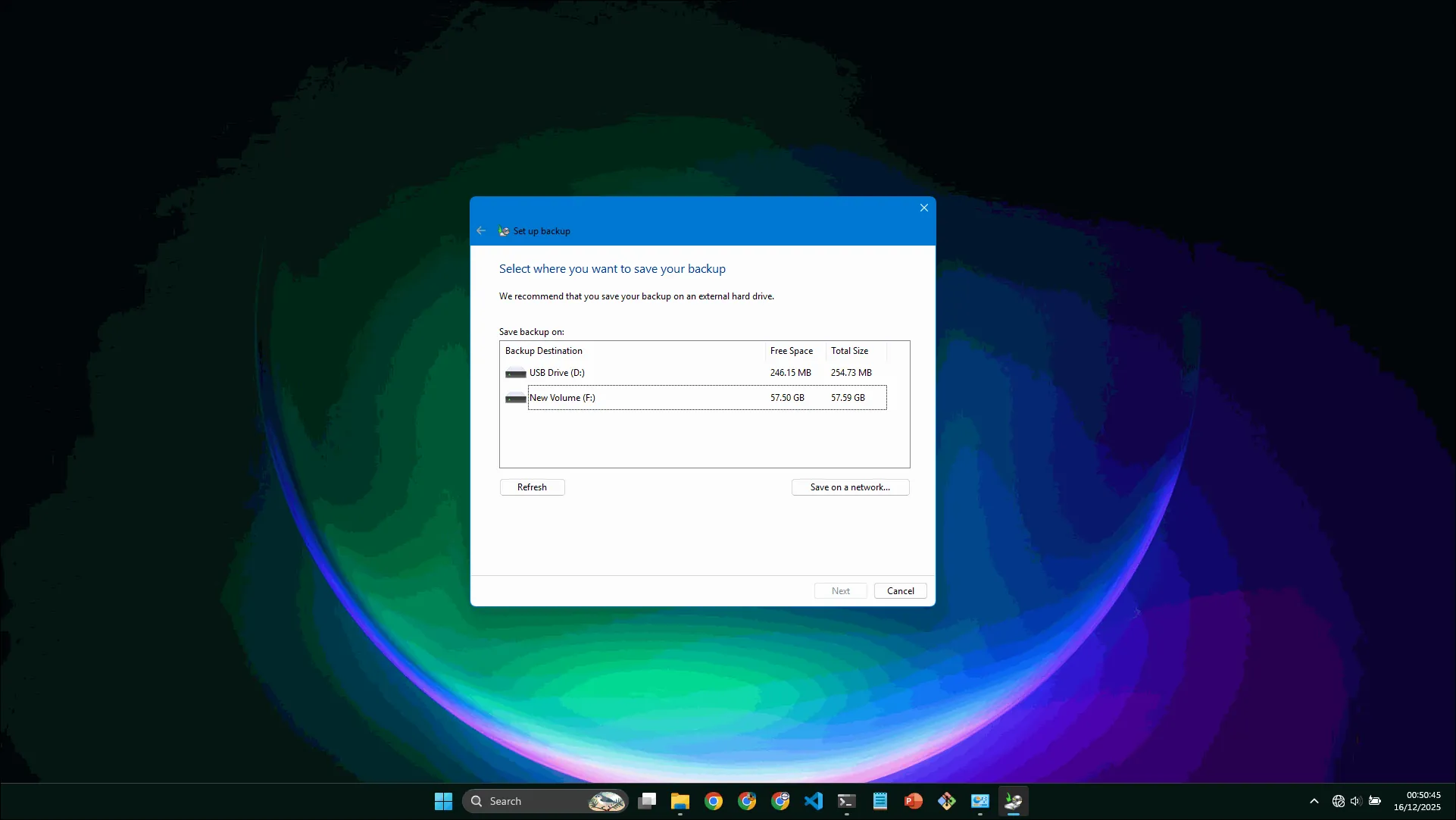Image resolution: width=1456 pixels, height=820 pixels.
Task: Click Save on a network
Action: pyautogui.click(x=850, y=487)
